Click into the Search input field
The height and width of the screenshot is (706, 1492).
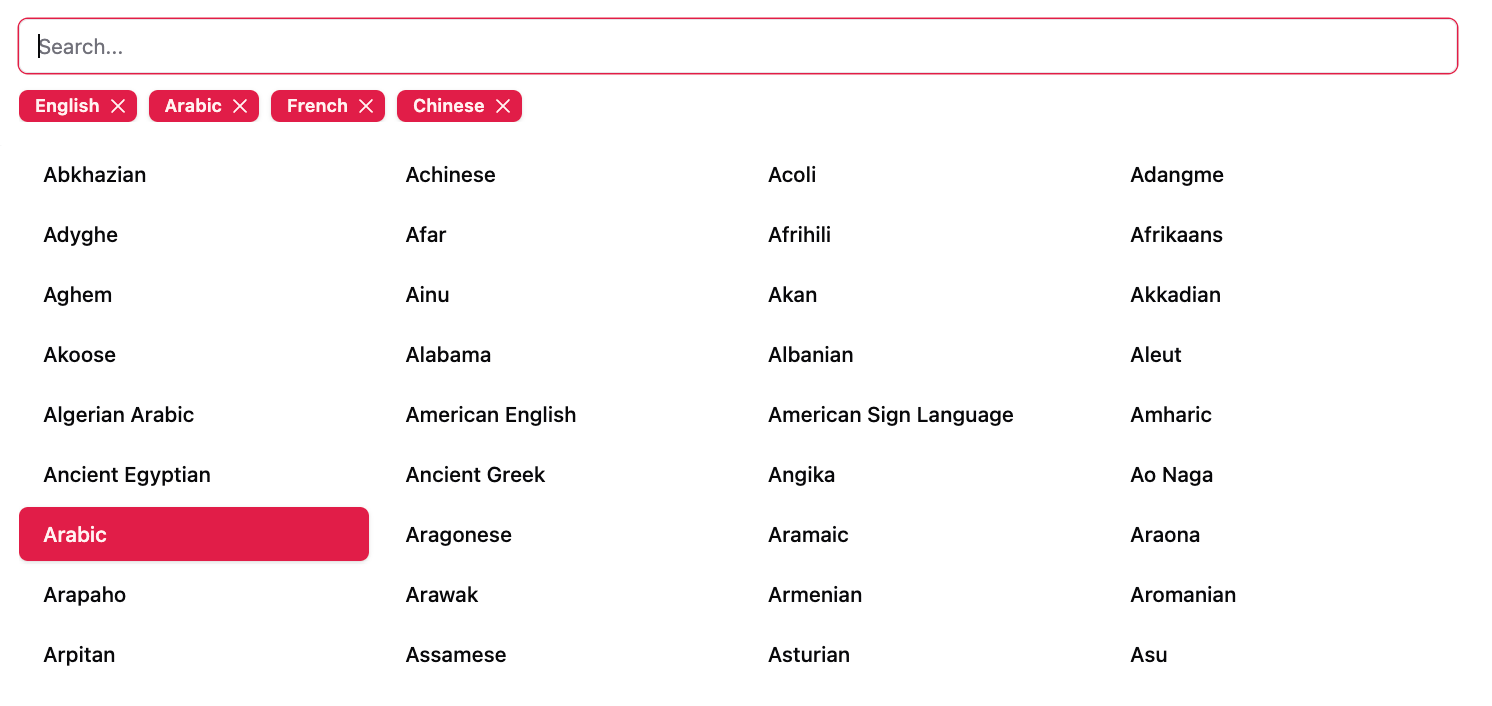pos(738,46)
